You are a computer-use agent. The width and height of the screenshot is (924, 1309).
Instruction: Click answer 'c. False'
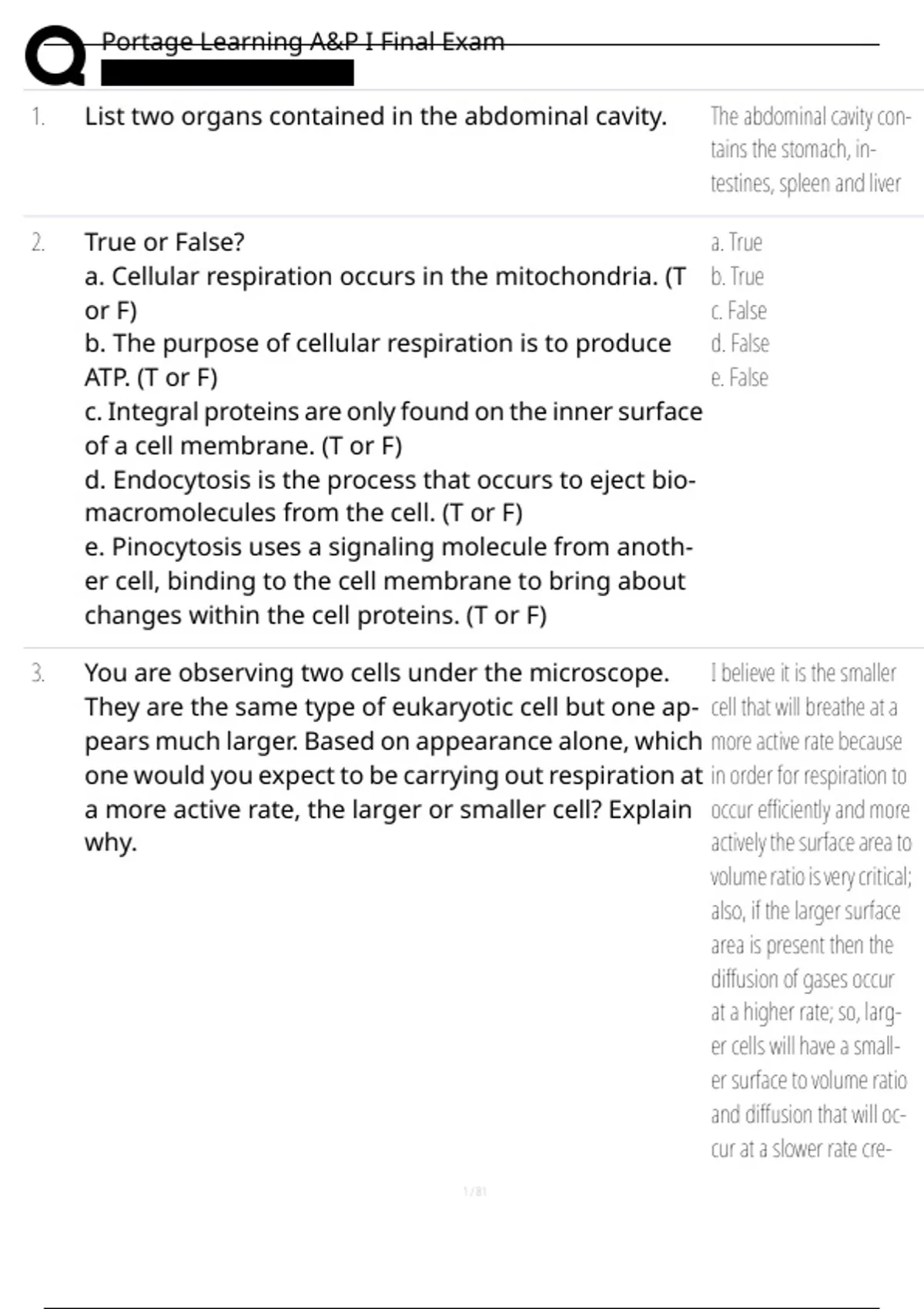[x=738, y=310]
